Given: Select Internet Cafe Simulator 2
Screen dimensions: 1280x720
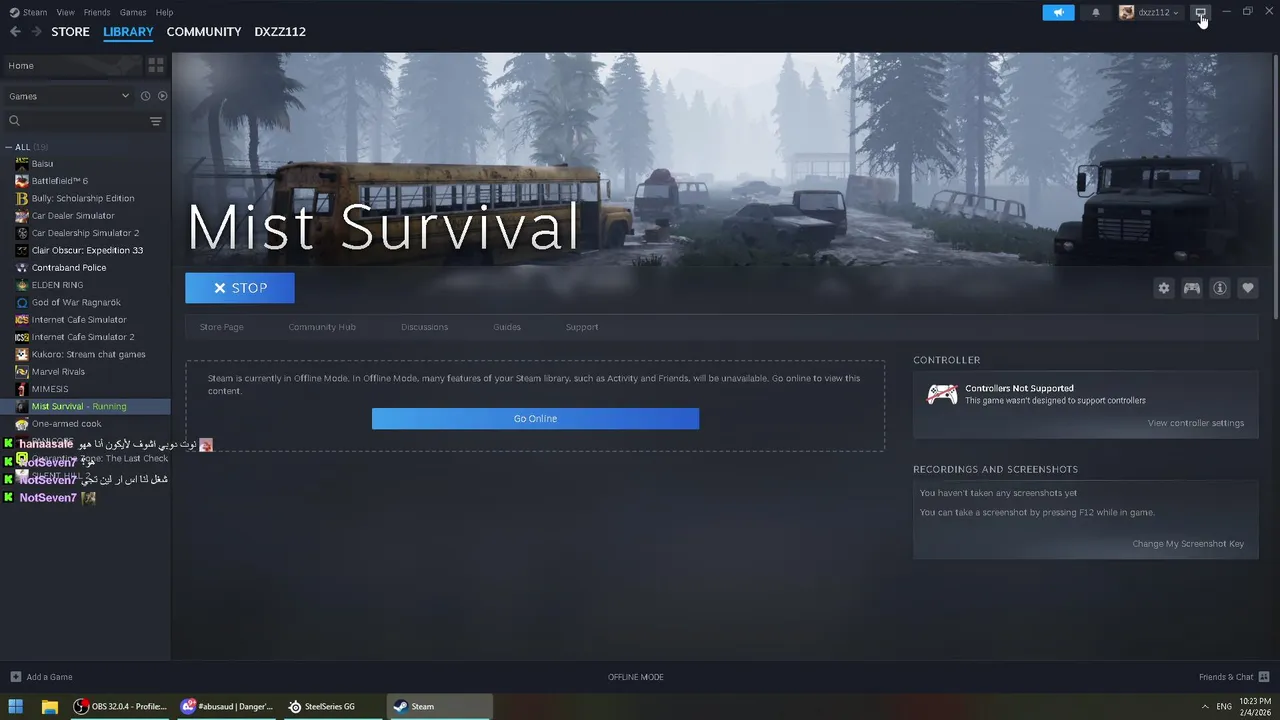Looking at the screenshot, I should click(x=85, y=337).
